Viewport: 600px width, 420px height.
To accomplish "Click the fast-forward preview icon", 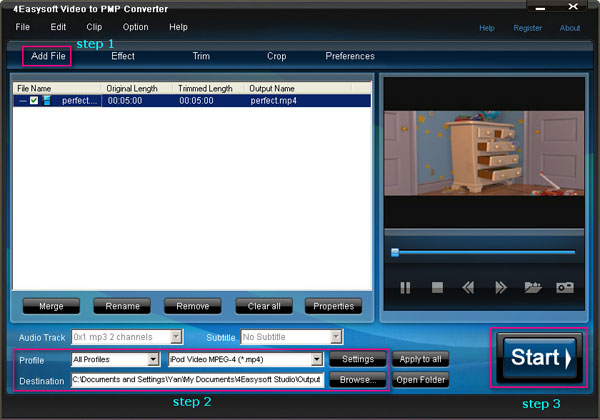I will point(501,288).
